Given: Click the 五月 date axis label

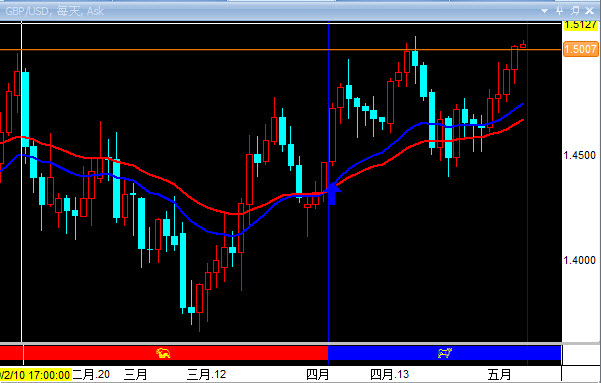Looking at the screenshot, I should [499, 374].
